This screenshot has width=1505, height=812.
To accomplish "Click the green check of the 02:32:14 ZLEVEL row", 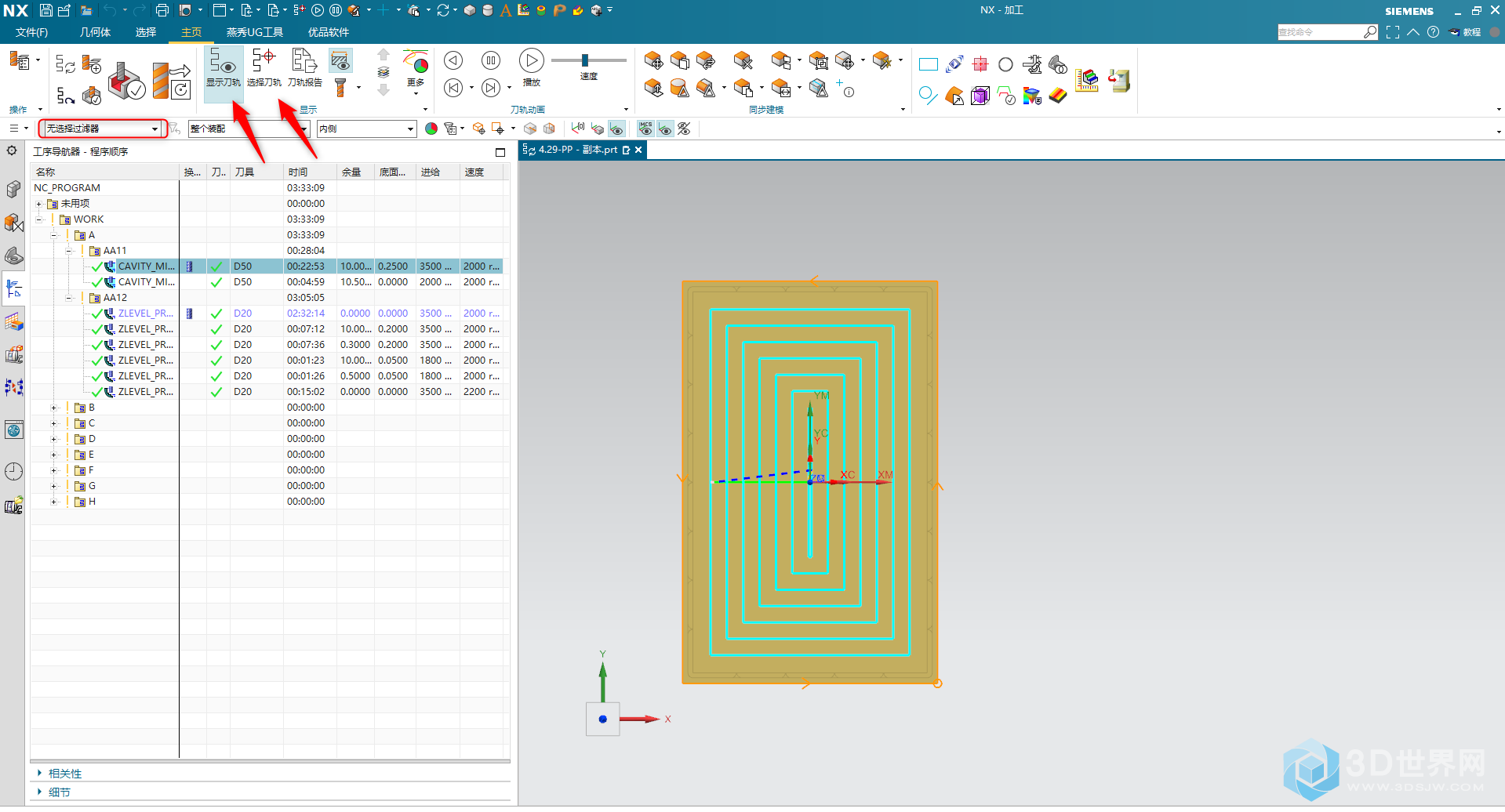I will coord(216,314).
